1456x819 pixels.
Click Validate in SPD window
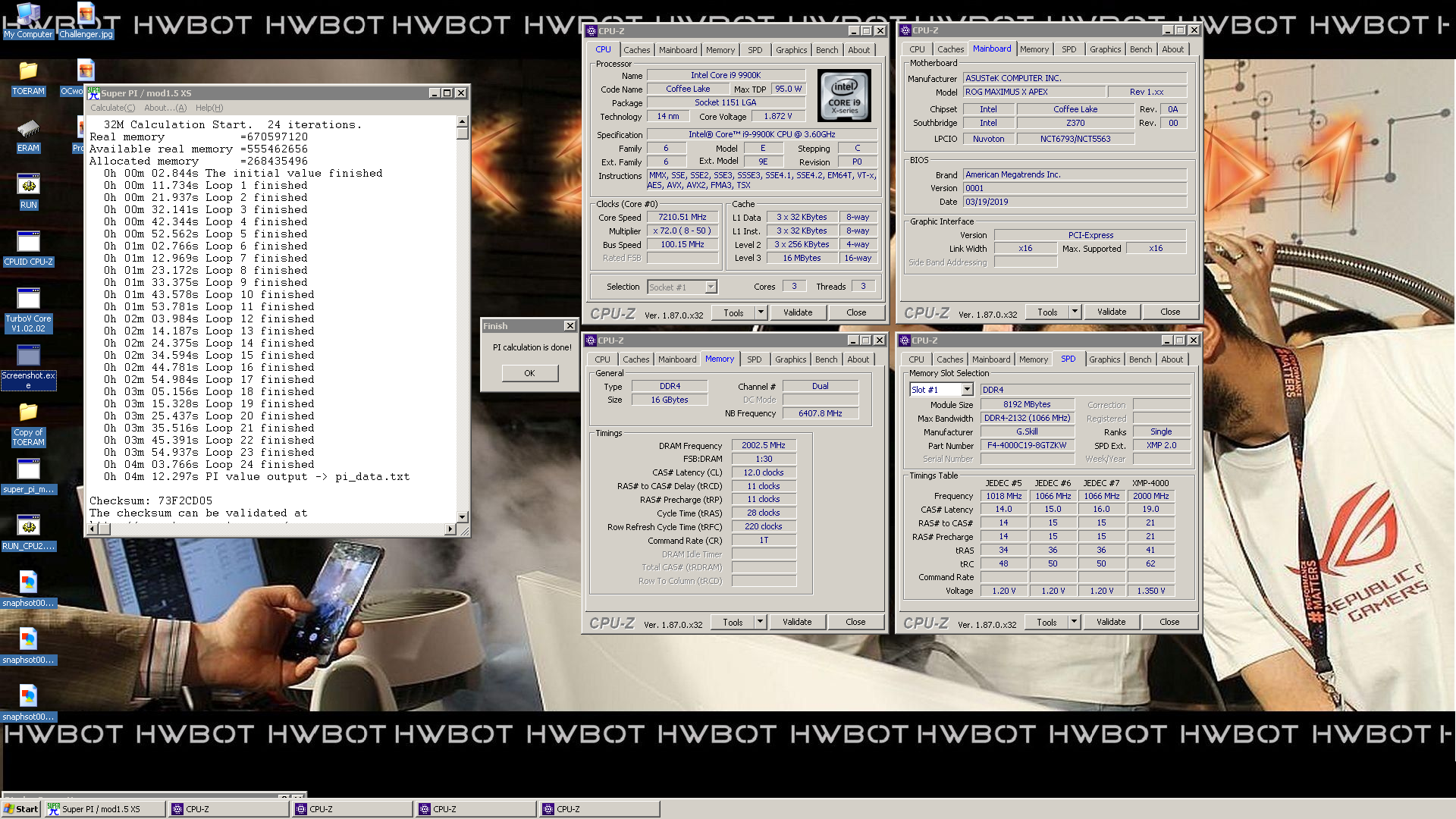1111,622
